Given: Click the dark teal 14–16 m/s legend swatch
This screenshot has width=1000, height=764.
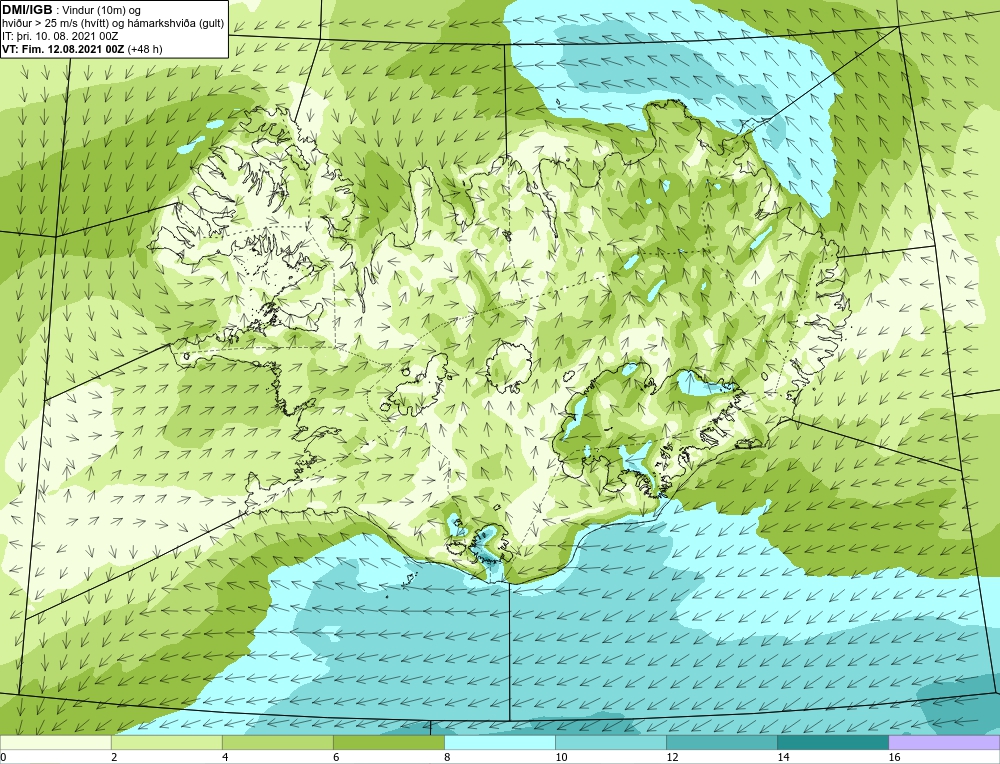Looking at the screenshot, I should (x=832, y=742).
